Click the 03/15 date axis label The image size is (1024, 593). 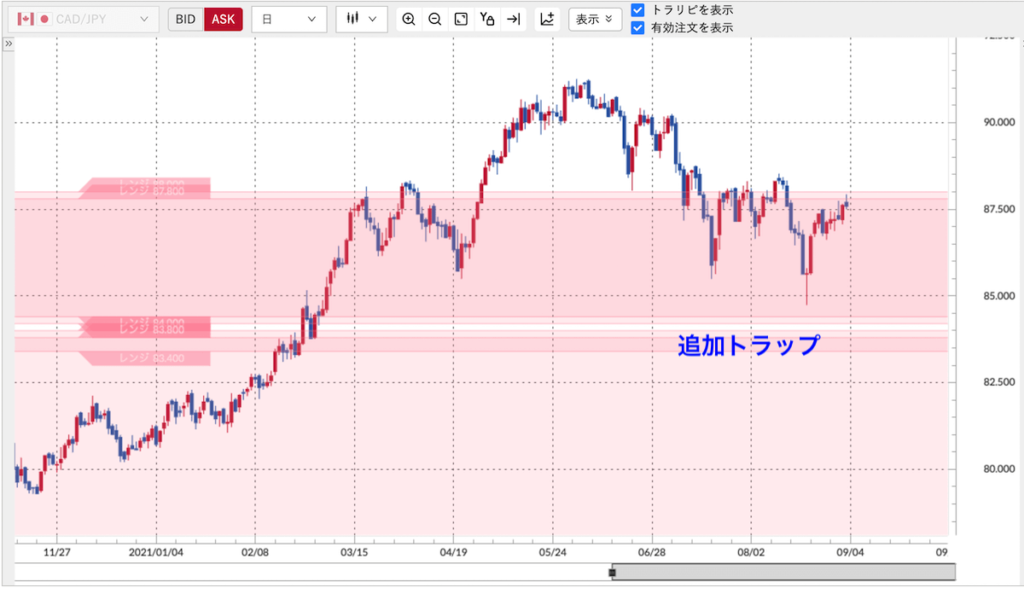[354, 553]
